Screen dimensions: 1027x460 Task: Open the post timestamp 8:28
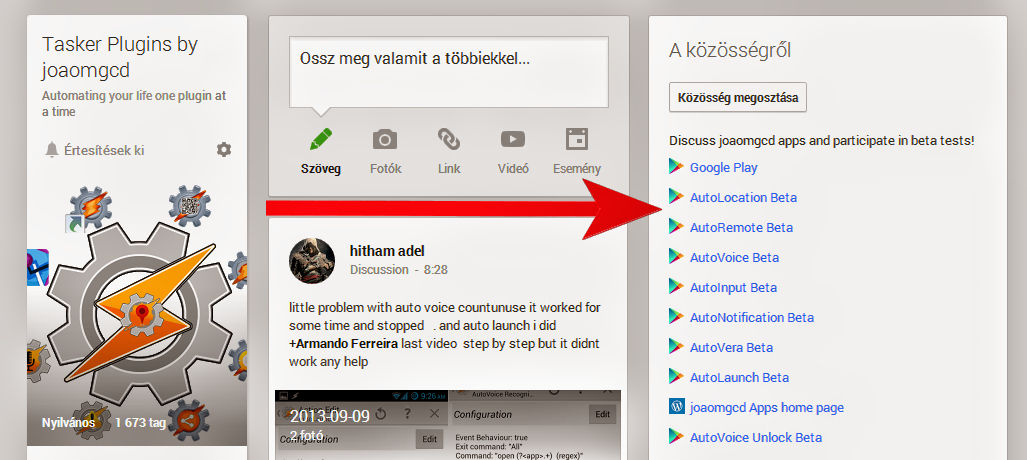(x=435, y=270)
